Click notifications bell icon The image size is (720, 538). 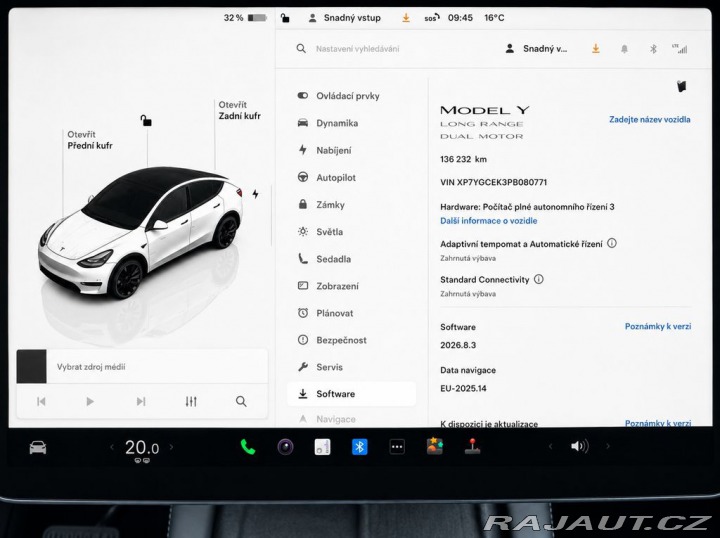tap(624, 49)
